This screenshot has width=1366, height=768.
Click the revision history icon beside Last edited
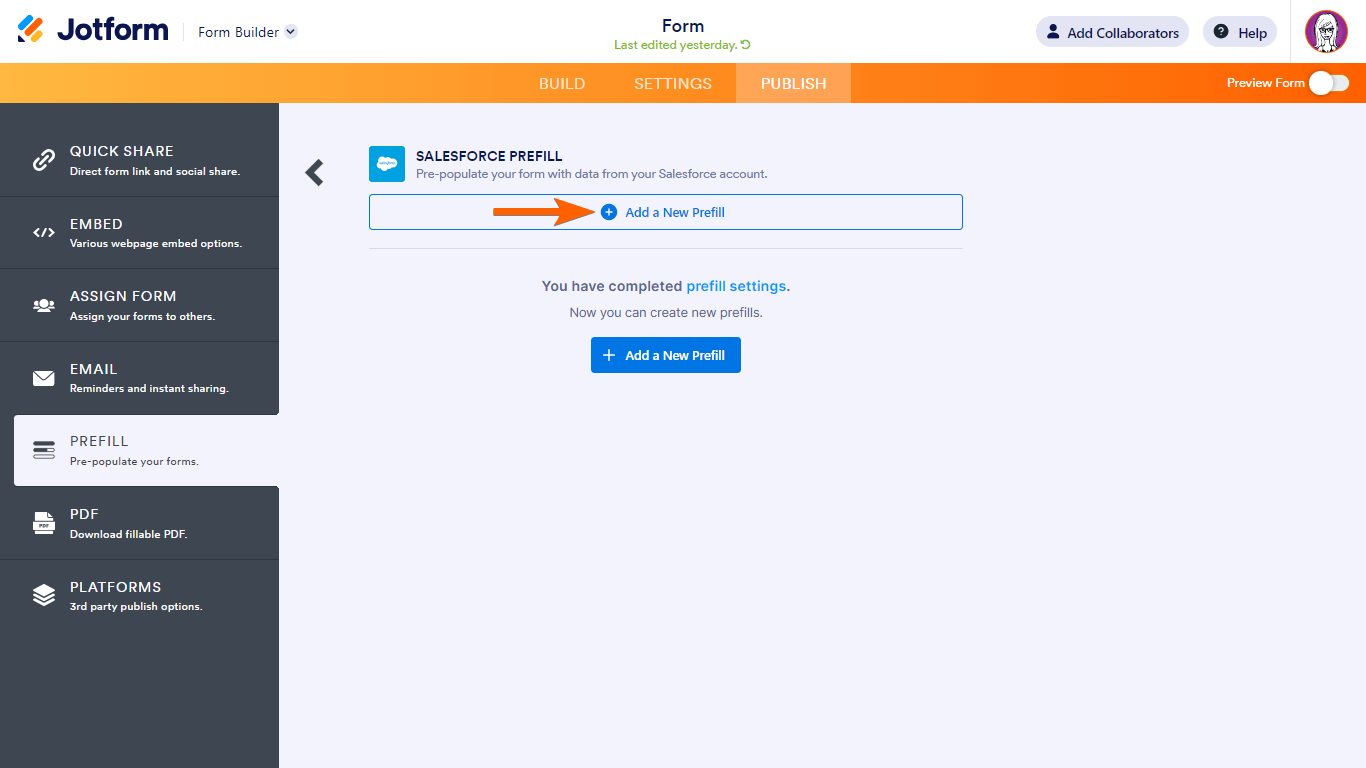coord(745,45)
